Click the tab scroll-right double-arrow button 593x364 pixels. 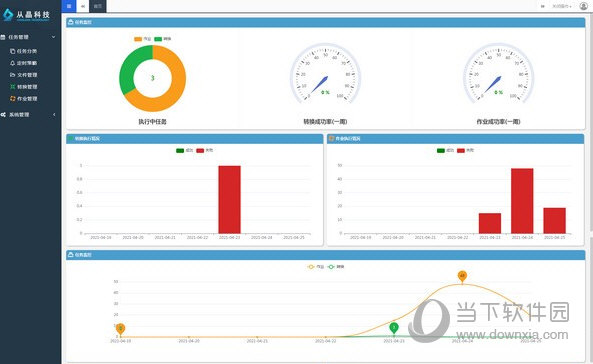tap(543, 6)
